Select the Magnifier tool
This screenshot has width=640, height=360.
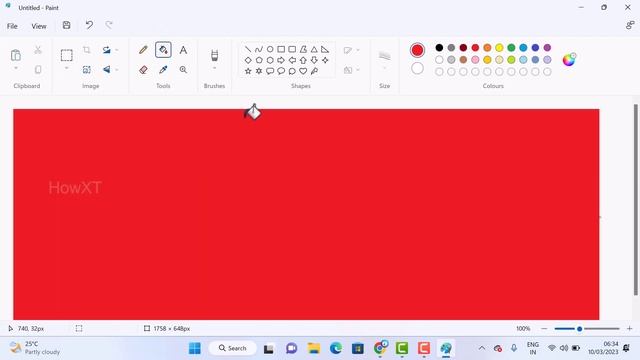tap(183, 70)
